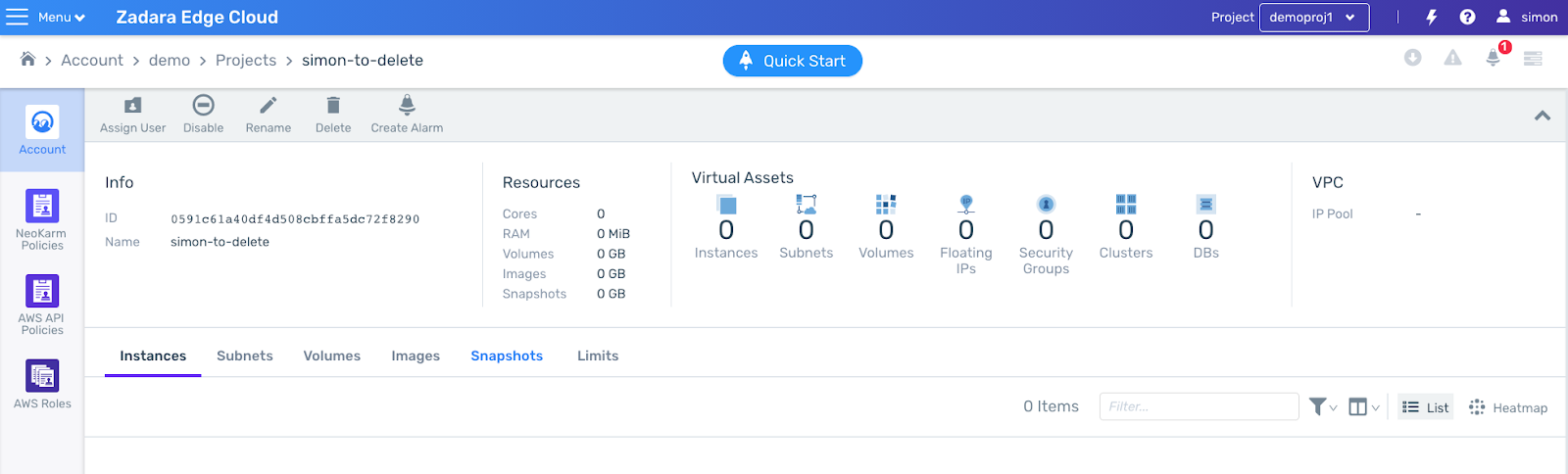Click the simon-to-delete breadcrumb
The width and height of the screenshot is (1568, 474).
tap(363, 60)
